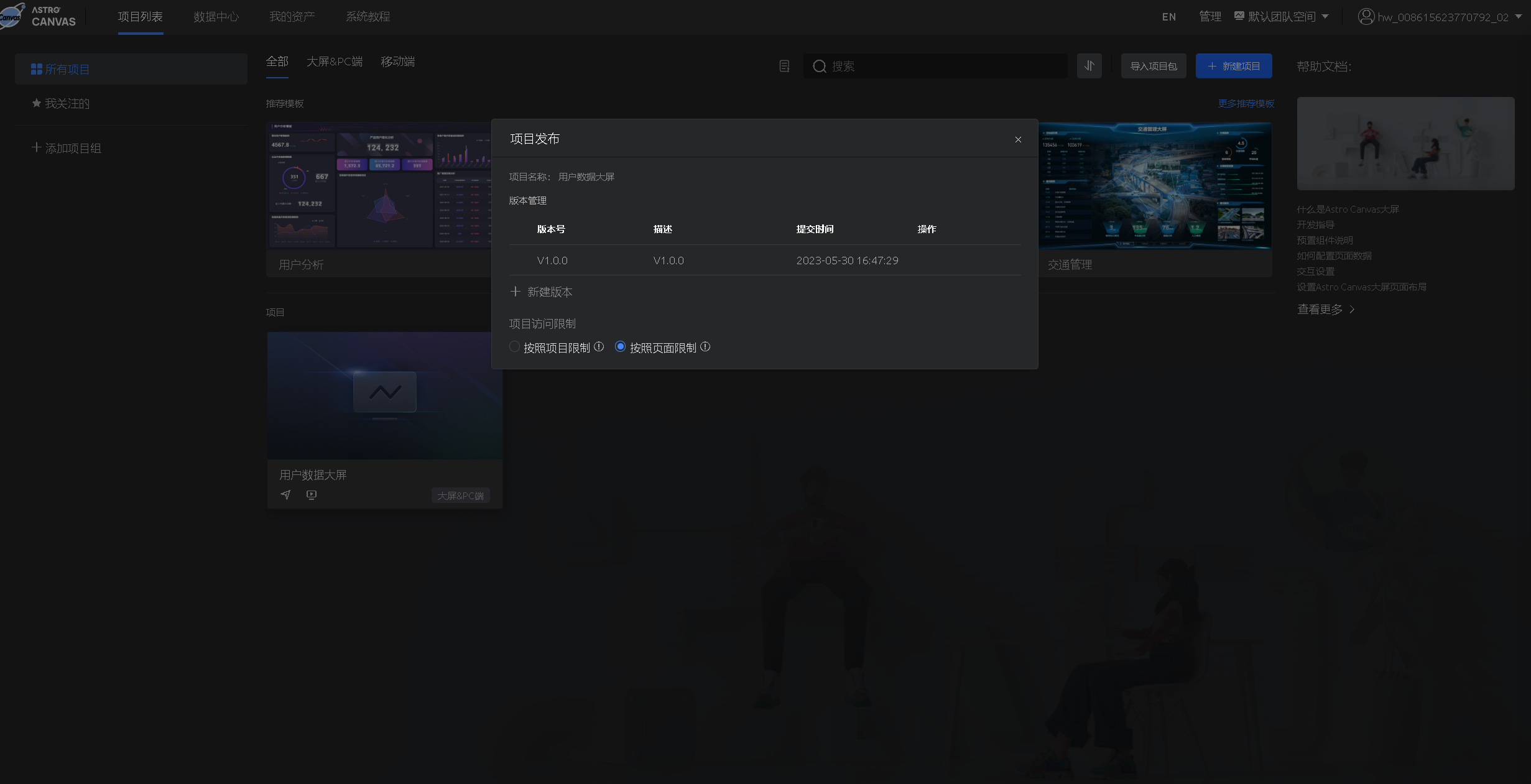
Task: Click 新建项目 button
Action: pos(1233,66)
